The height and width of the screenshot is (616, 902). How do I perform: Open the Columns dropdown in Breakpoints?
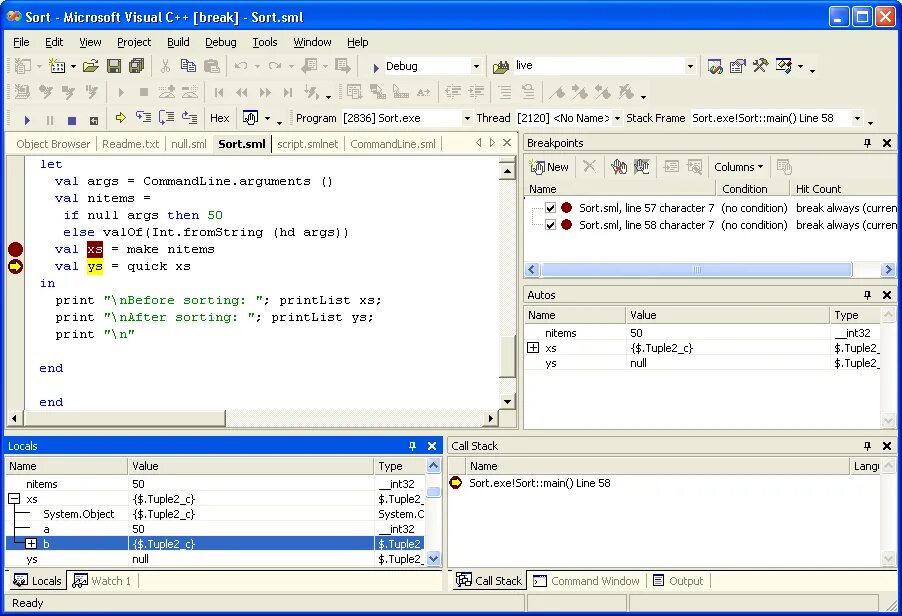(739, 167)
